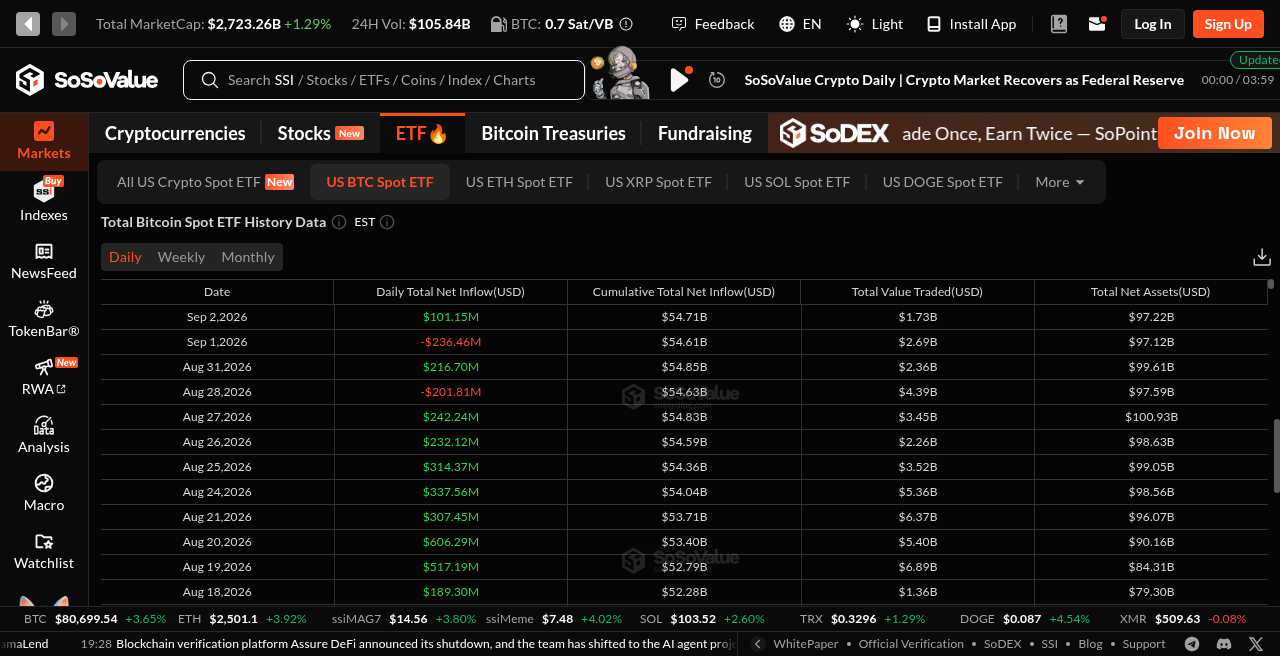Image resolution: width=1280 pixels, height=656 pixels.
Task: Go forward with the right arrow button
Action: click(64, 24)
